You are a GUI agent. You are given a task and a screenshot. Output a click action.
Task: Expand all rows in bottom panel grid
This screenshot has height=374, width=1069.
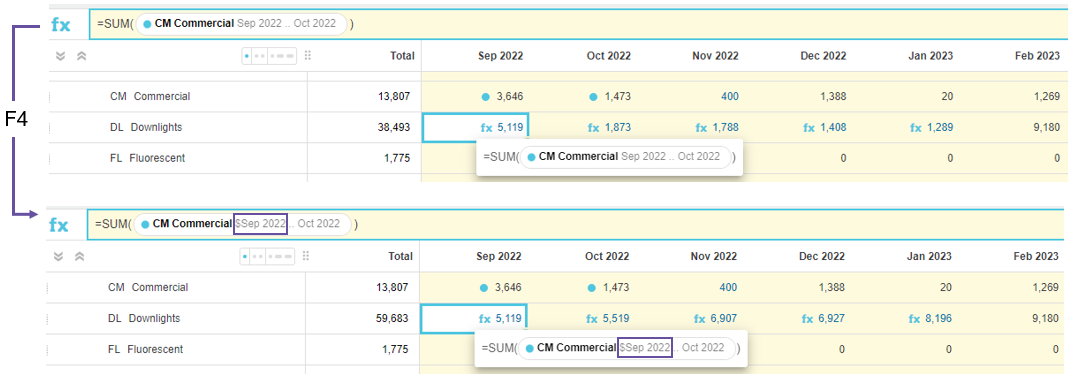59,256
